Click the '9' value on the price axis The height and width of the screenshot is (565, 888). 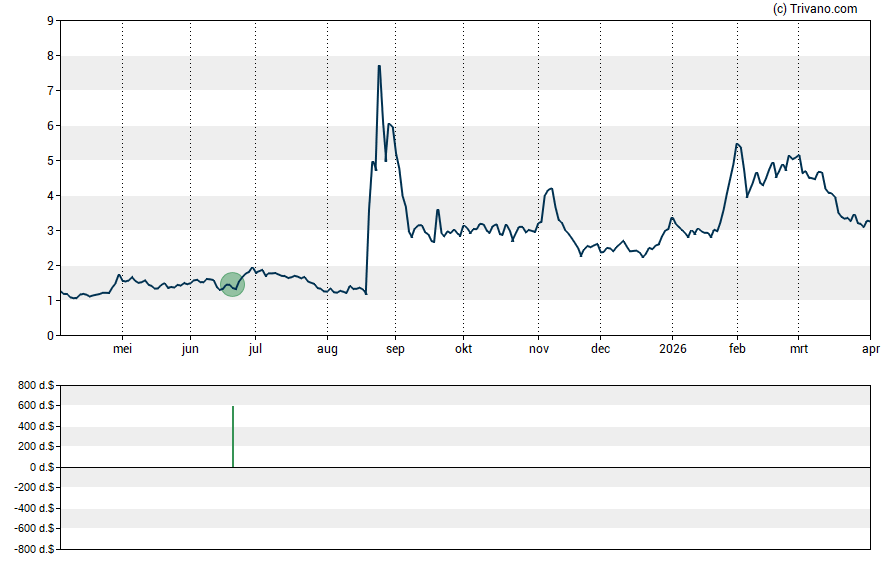click(49, 21)
